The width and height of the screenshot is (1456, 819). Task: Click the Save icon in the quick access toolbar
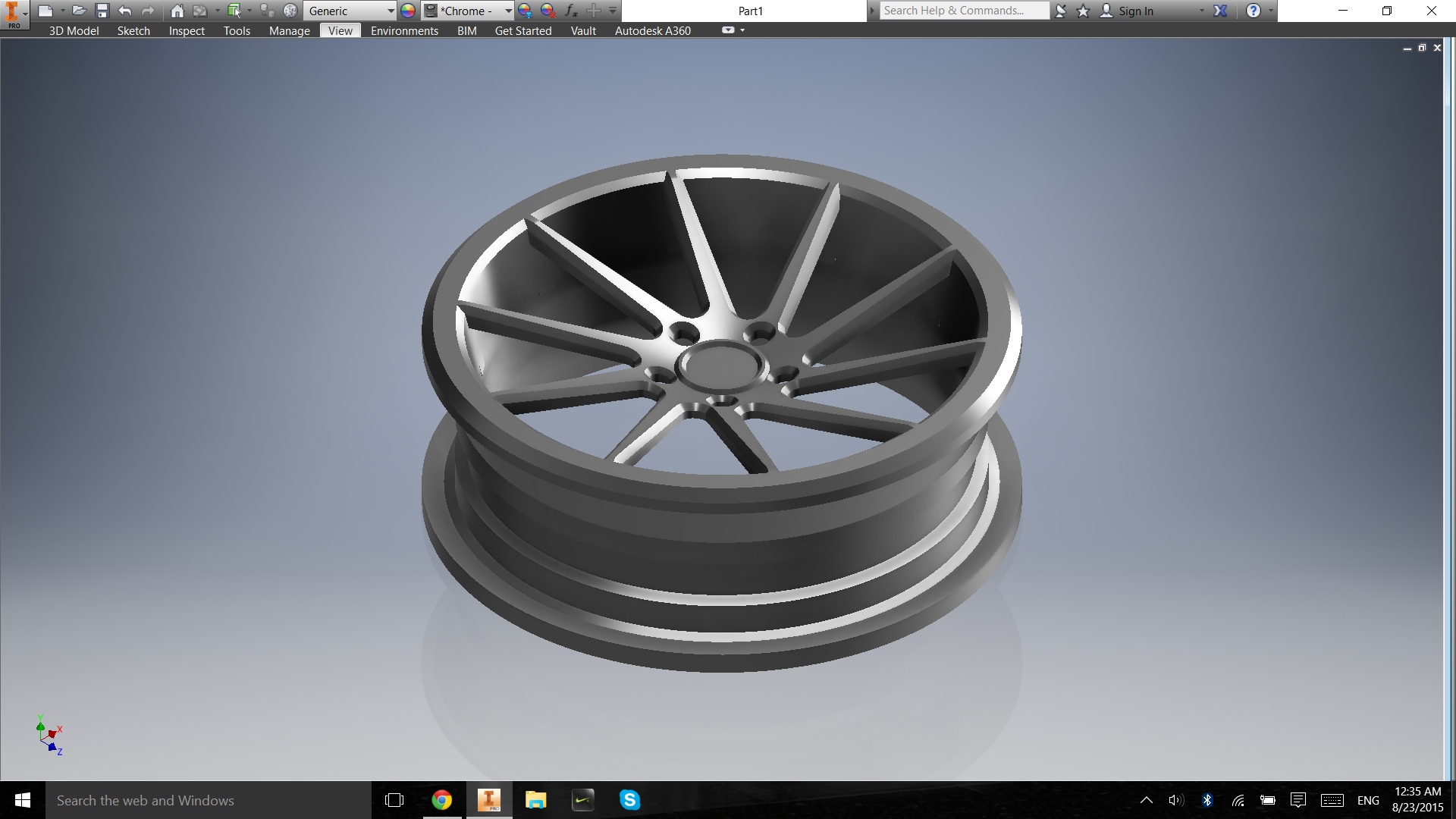[x=102, y=11]
